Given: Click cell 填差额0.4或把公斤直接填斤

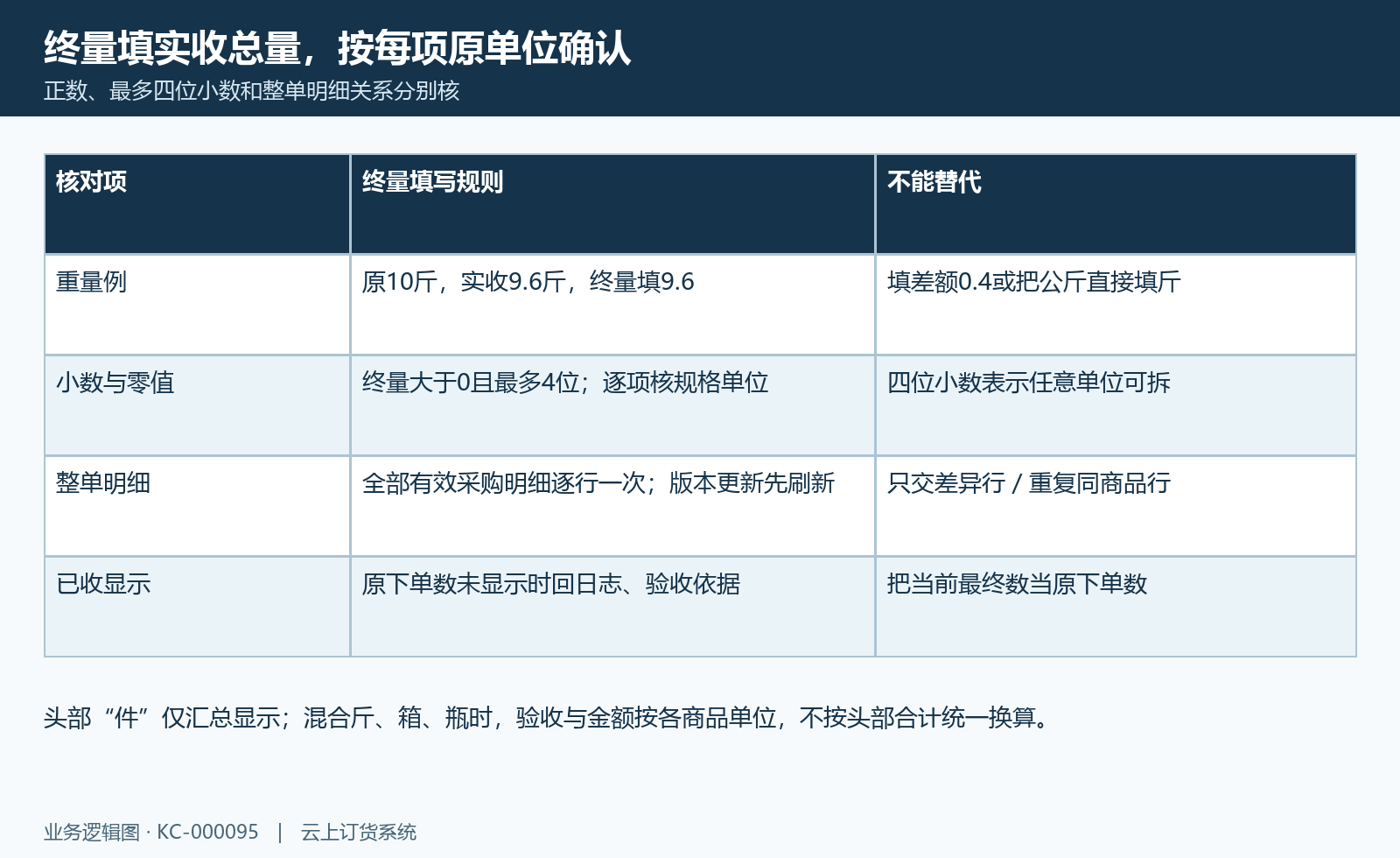Looking at the screenshot, I should pyautogui.click(x=1116, y=305).
